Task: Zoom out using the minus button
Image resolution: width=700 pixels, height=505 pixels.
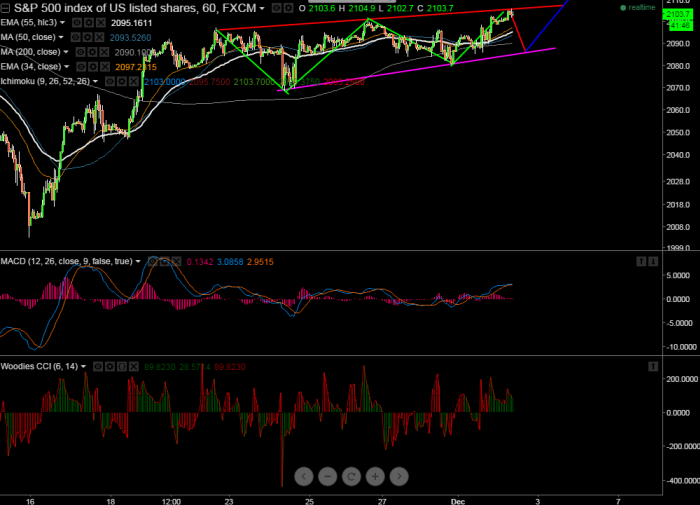Action: pos(327,476)
